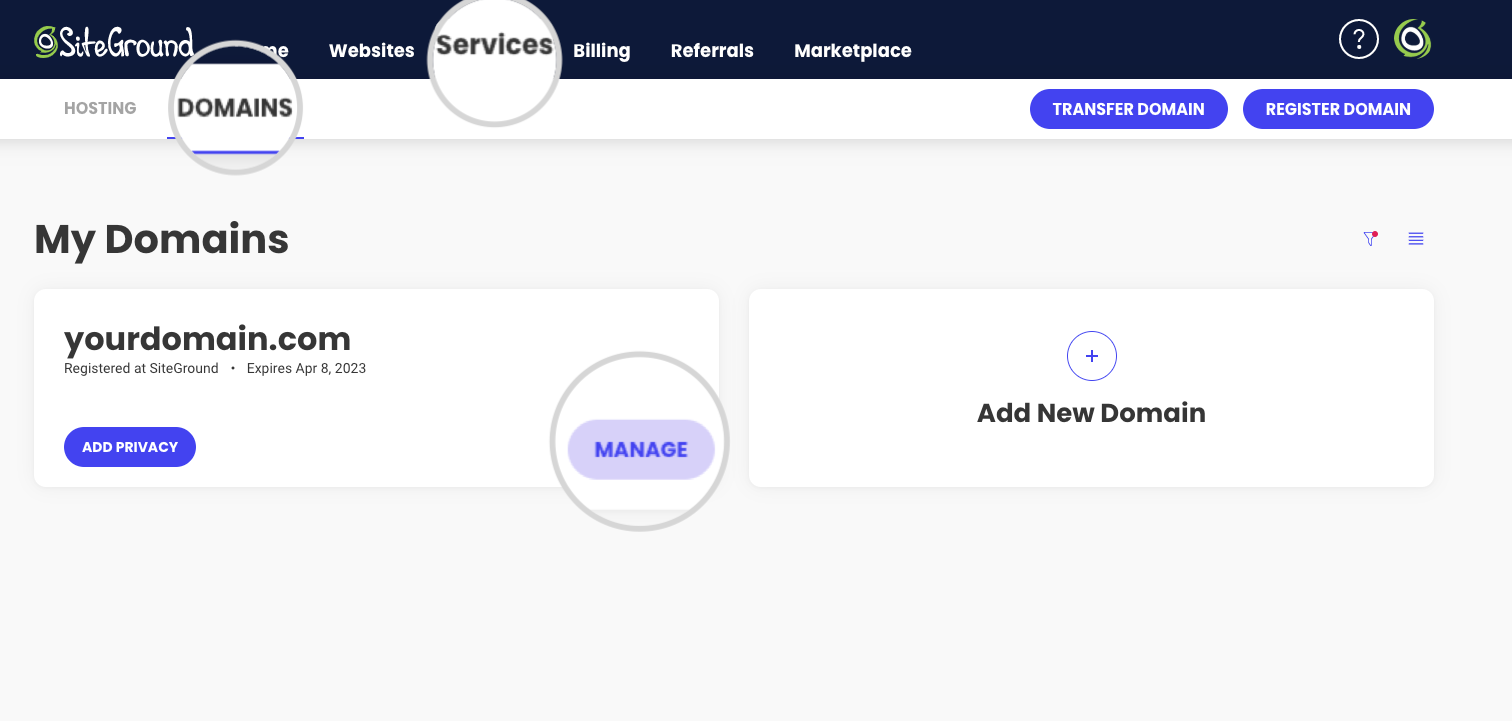
Task: Open the help question mark icon
Action: click(x=1358, y=40)
